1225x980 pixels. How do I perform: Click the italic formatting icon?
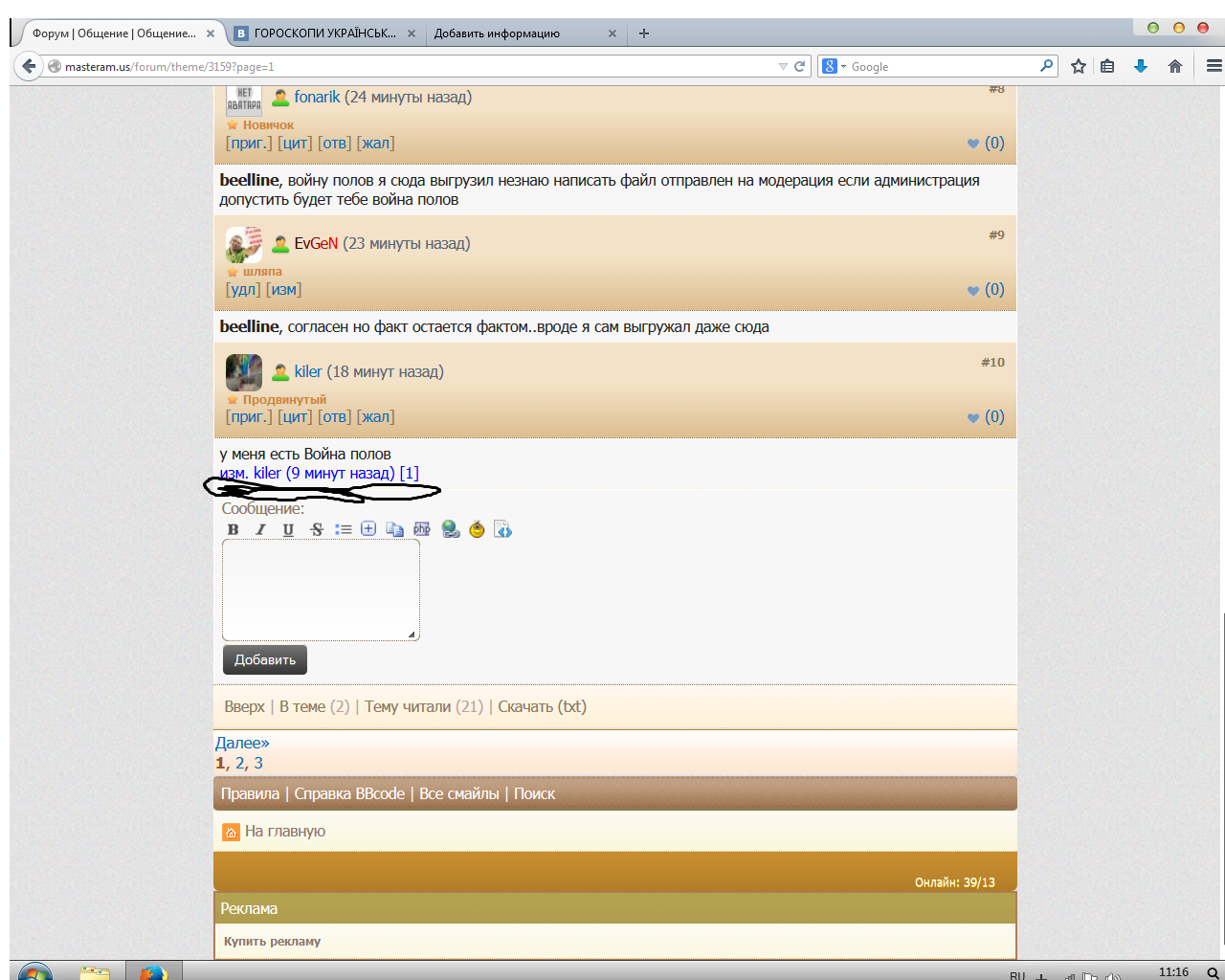point(260,529)
